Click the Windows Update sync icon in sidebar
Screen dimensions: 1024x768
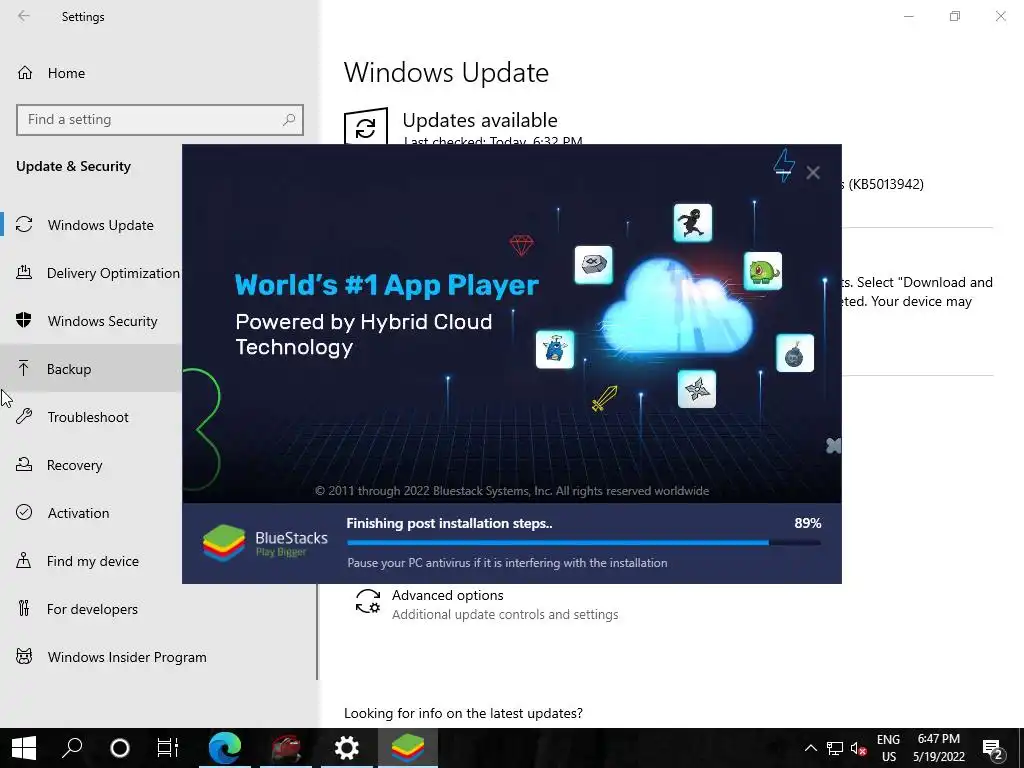24,225
